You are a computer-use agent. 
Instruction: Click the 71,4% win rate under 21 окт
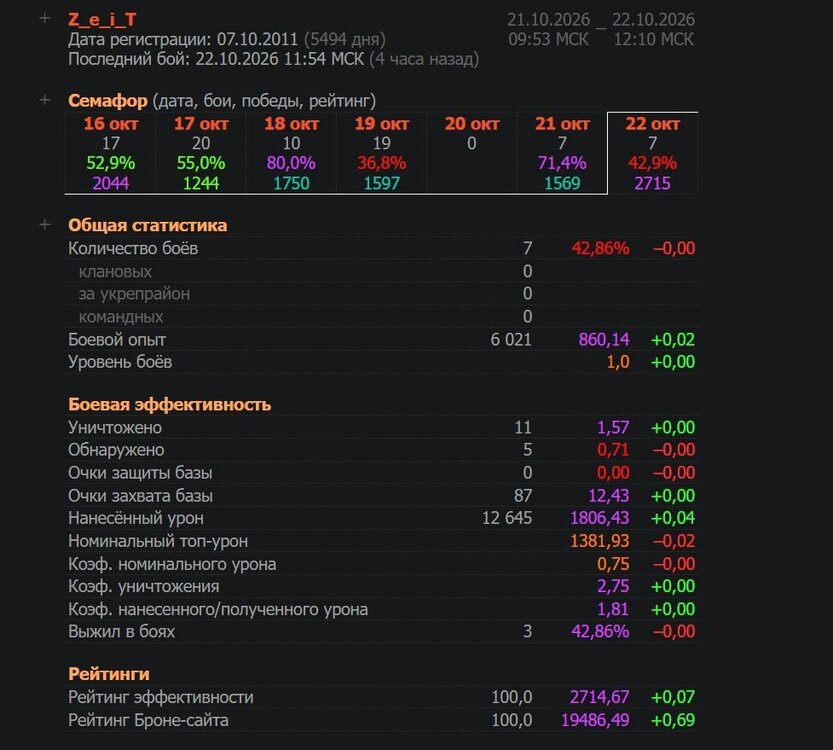click(x=562, y=163)
